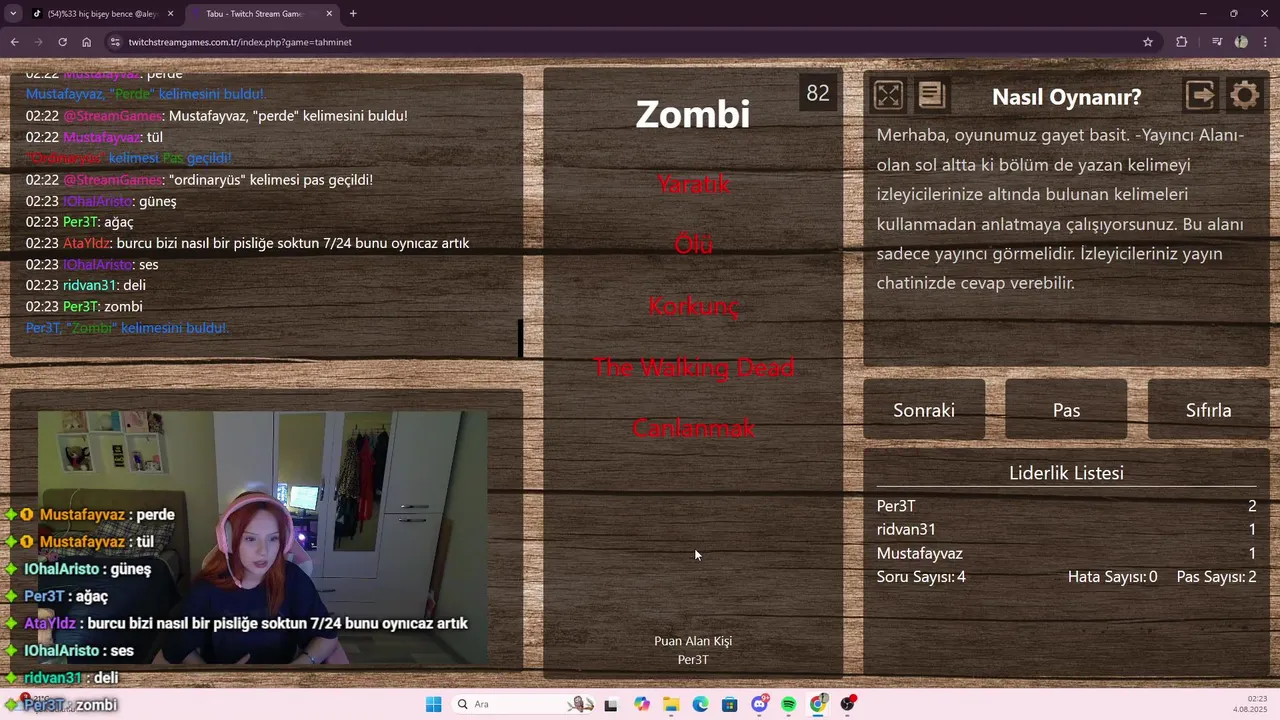Select the Tabu - Twitch Stream Games tab
1280x720 pixels.
tap(254, 14)
